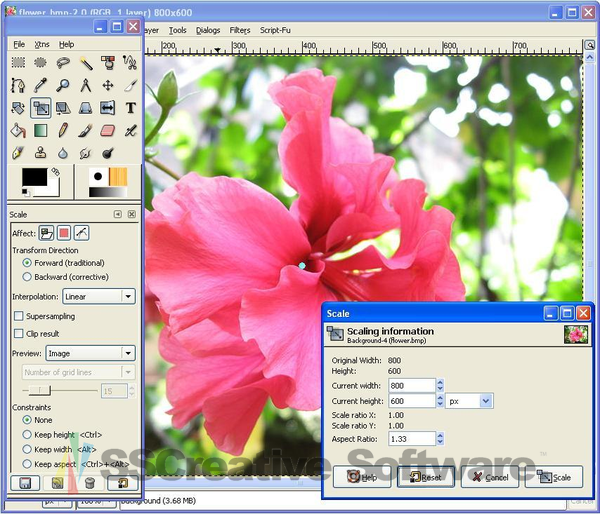
Task: Open the Scale tool options tab menu
Action: [x=118, y=214]
